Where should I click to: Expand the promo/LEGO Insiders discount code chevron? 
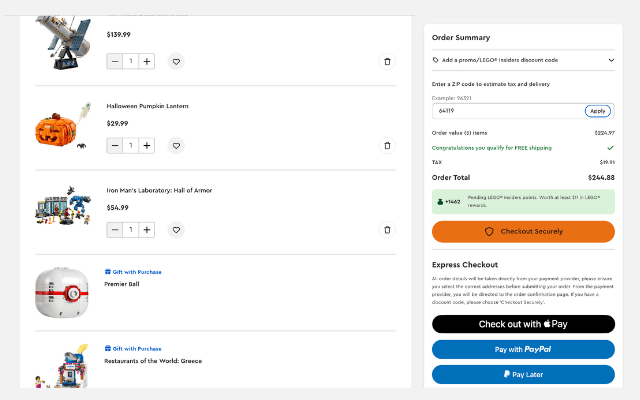tap(611, 60)
